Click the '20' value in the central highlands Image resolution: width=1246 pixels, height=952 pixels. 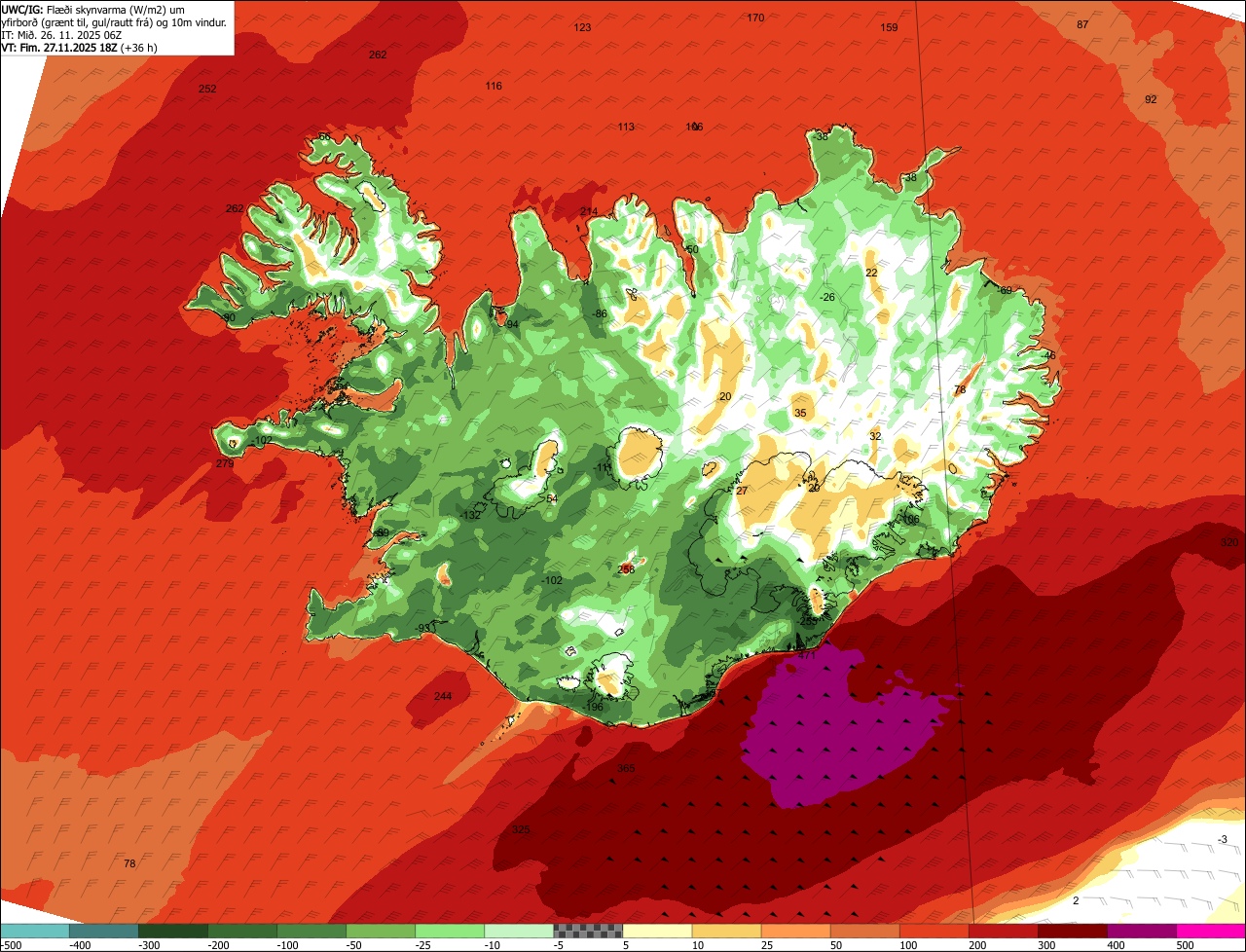click(724, 396)
